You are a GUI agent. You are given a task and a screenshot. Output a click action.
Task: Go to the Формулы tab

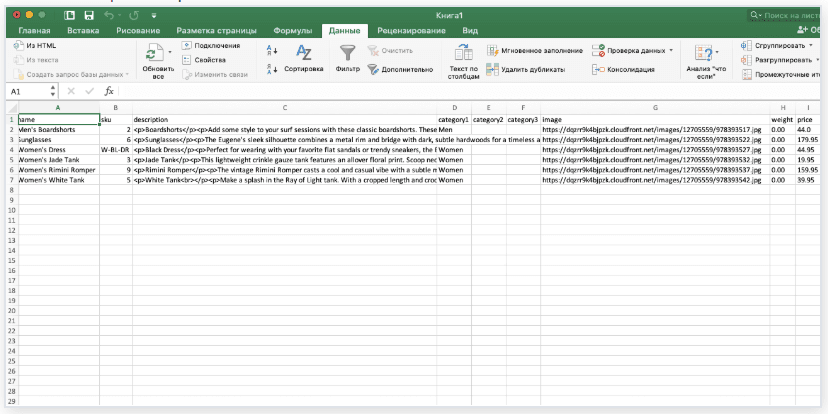click(293, 31)
